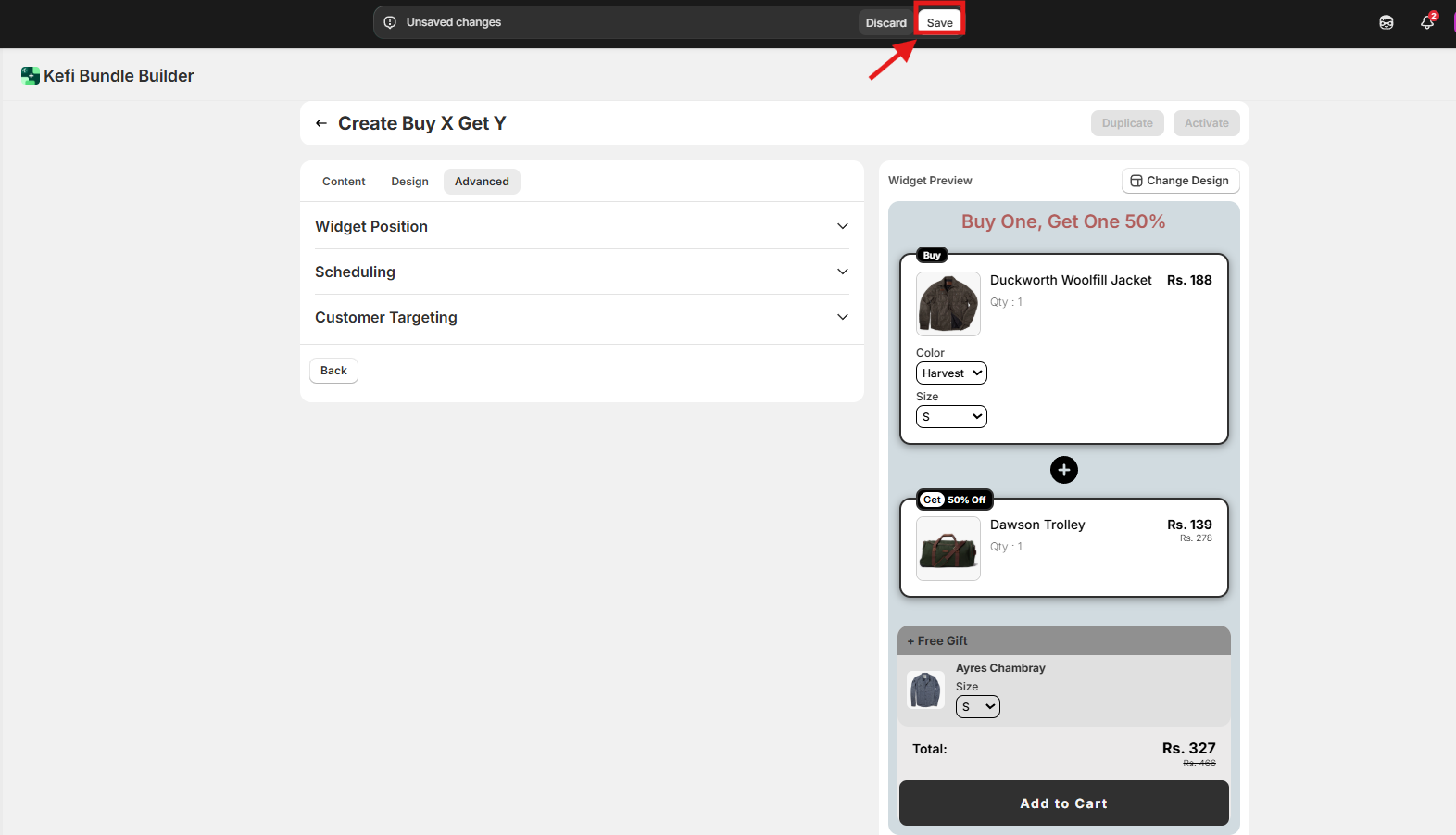The height and width of the screenshot is (835, 1456).
Task: Expand the Customer Targeting section
Action: [582, 317]
